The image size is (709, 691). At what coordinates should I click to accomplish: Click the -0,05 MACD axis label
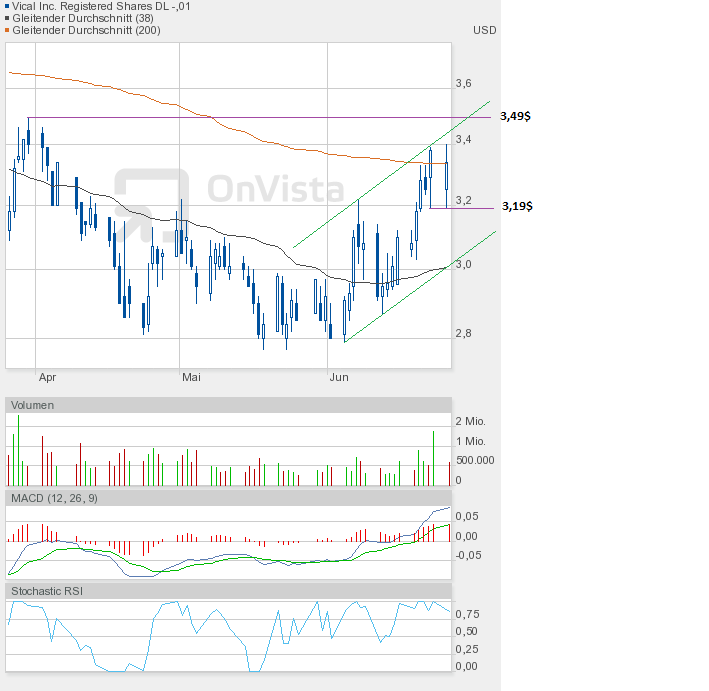pyautogui.click(x=468, y=555)
